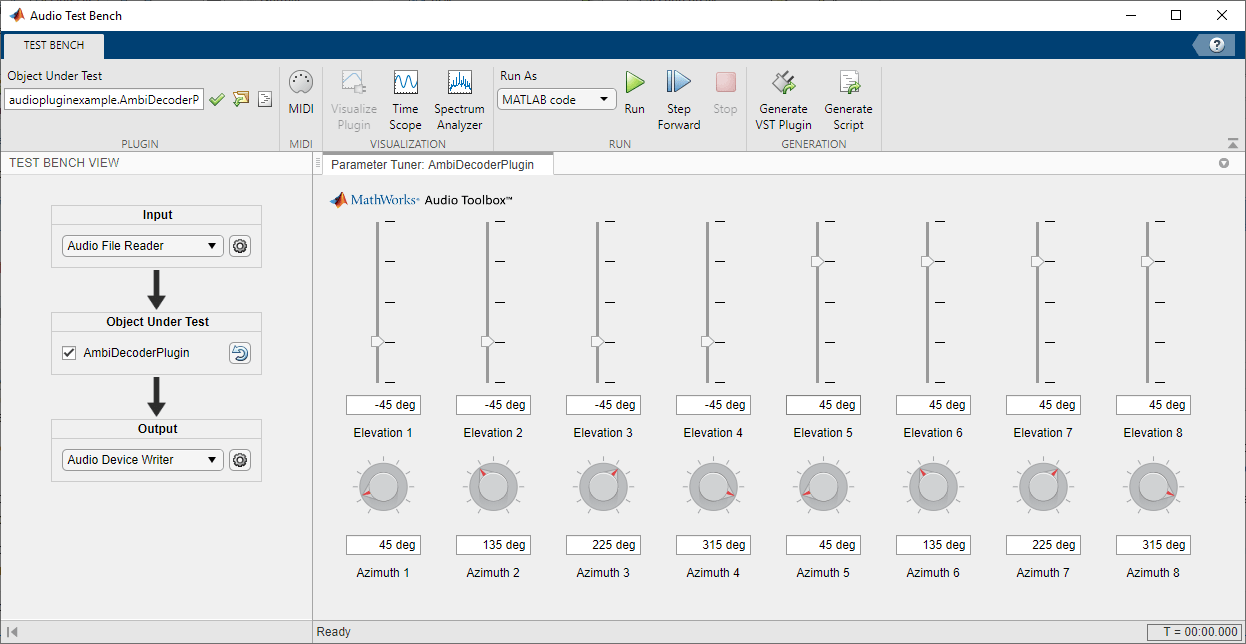Click the Object Under Test text field
Image resolution: width=1246 pixels, height=644 pixels.
pos(104,100)
